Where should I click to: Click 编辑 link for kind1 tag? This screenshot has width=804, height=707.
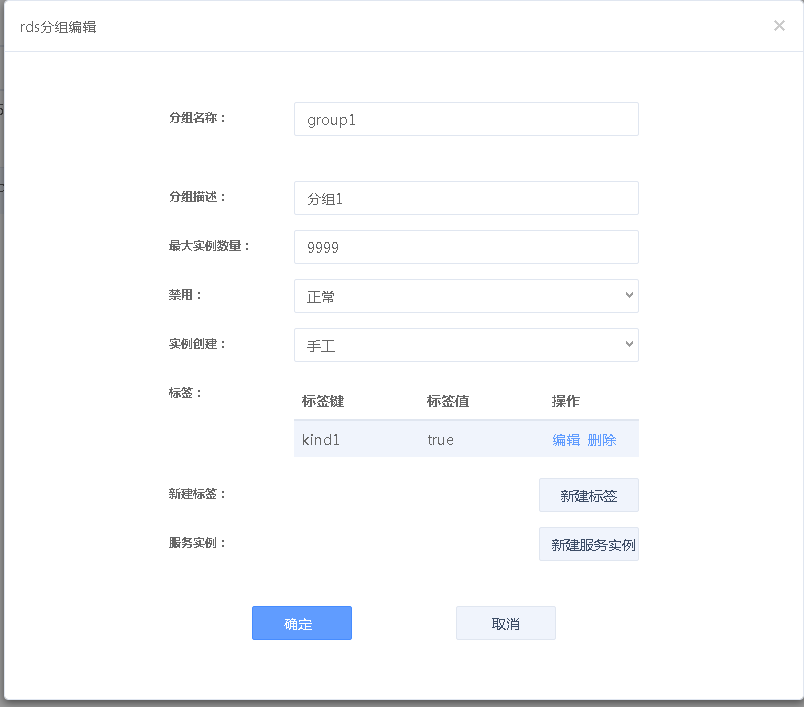pyautogui.click(x=566, y=439)
